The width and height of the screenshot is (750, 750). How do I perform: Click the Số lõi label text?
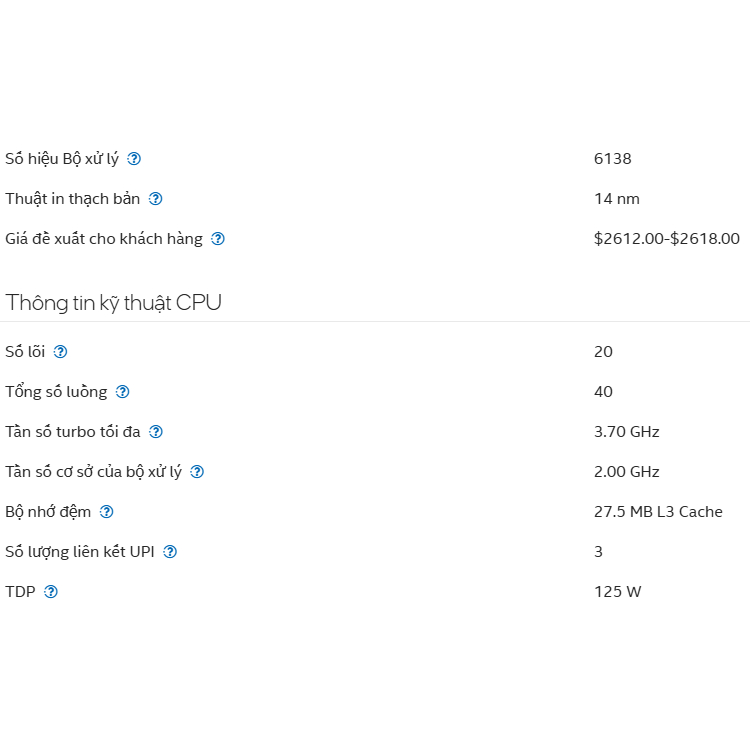tap(25, 352)
